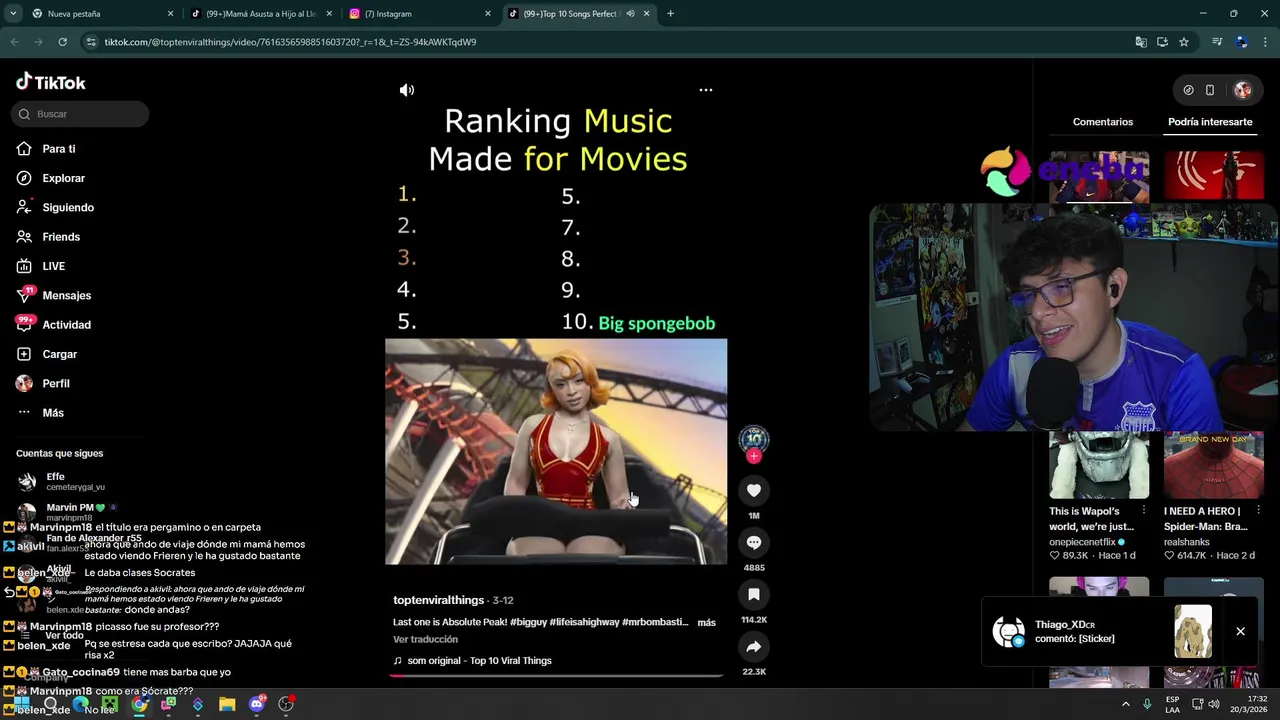
Task: Open Chrome from the taskbar
Action: (x=139, y=705)
